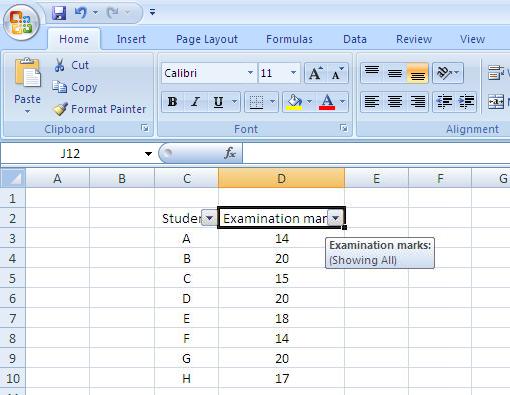
Task: Click the Cut scissors icon
Action: pyautogui.click(x=59, y=65)
